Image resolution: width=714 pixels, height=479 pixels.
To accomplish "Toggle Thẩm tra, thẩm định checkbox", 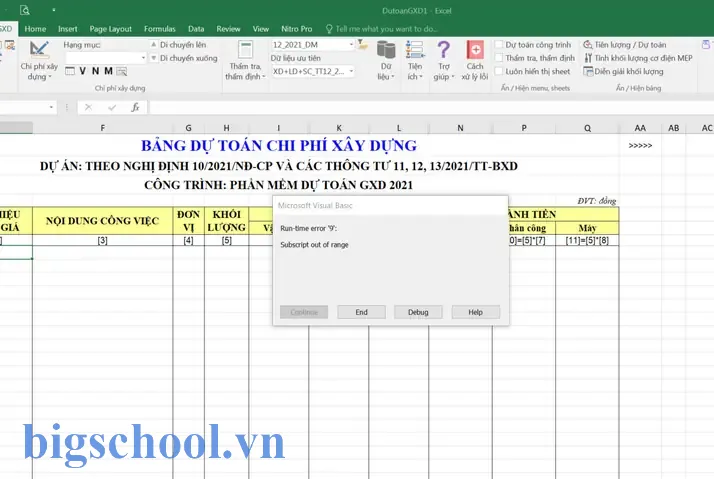I will 499,58.
